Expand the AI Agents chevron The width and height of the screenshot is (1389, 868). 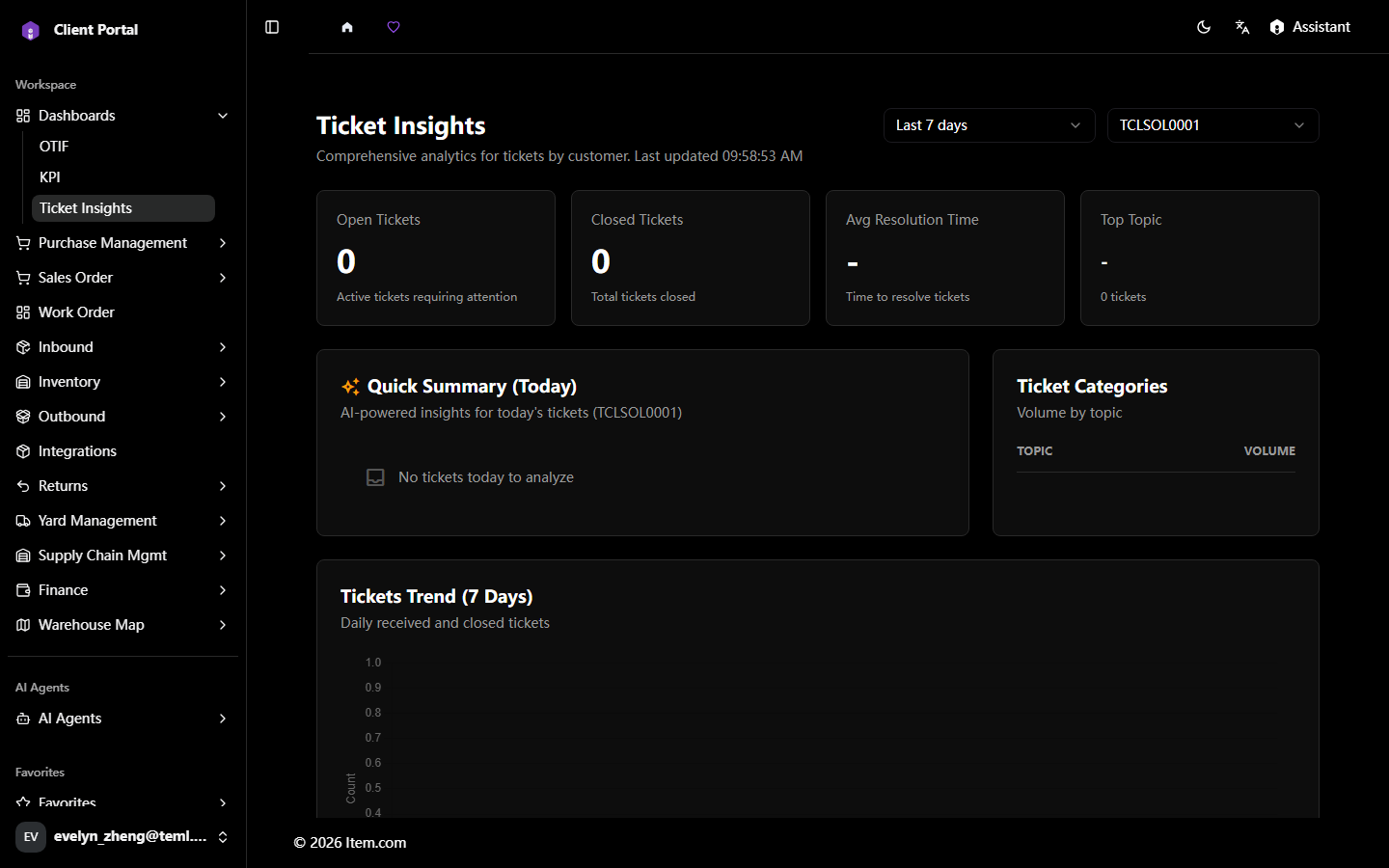(x=223, y=719)
